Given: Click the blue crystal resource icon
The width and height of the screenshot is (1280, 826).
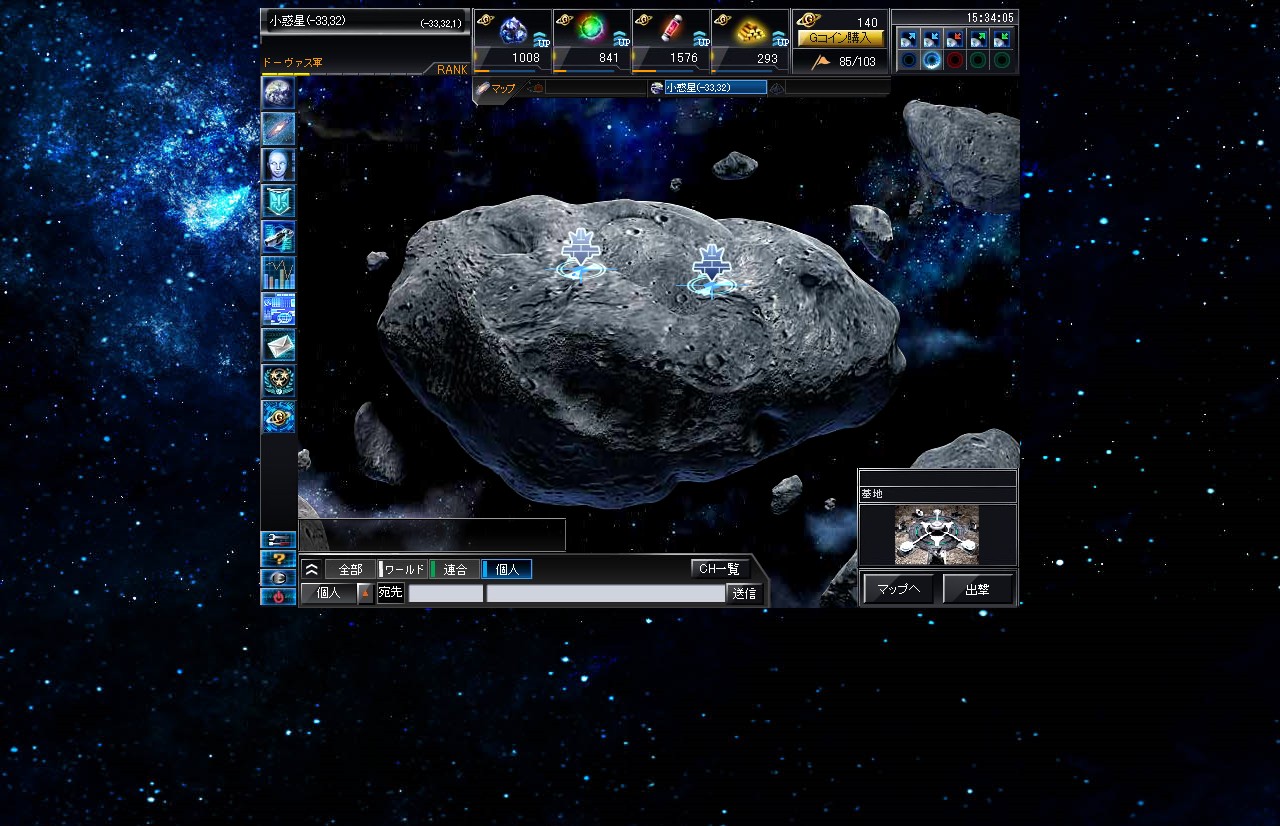Looking at the screenshot, I should [513, 31].
